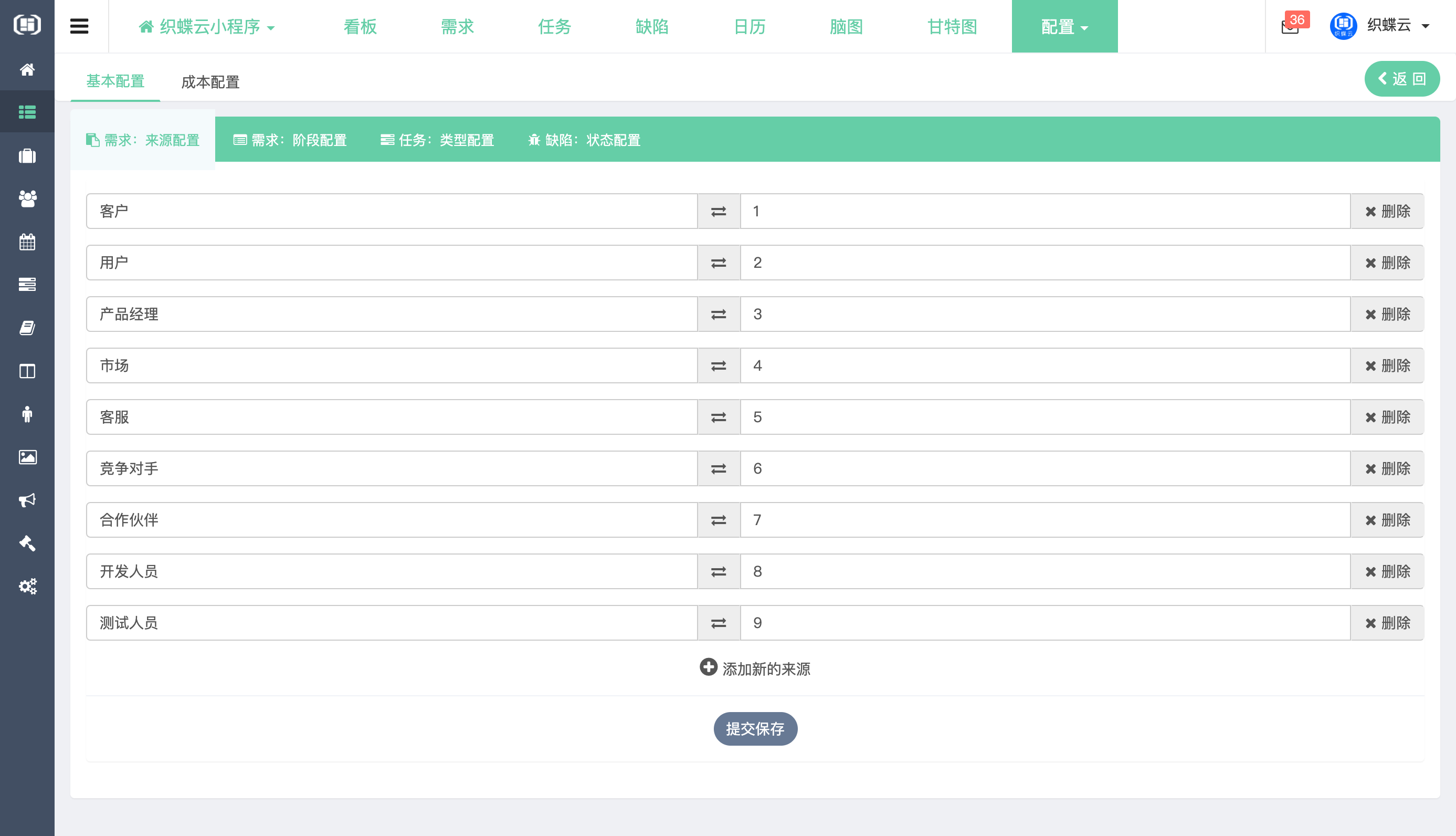Click the hamburger menu icon
Image resolution: width=1456 pixels, height=836 pixels.
coord(79,26)
